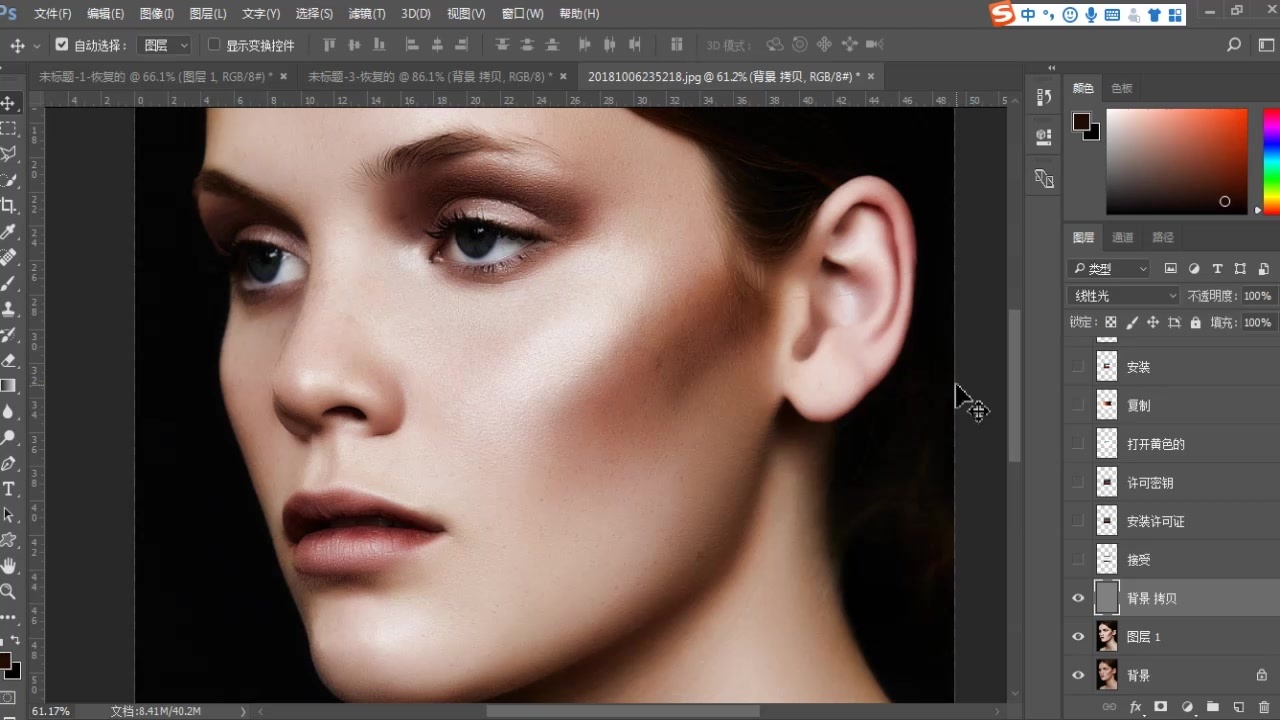Open the History panel icon

(x=1044, y=96)
